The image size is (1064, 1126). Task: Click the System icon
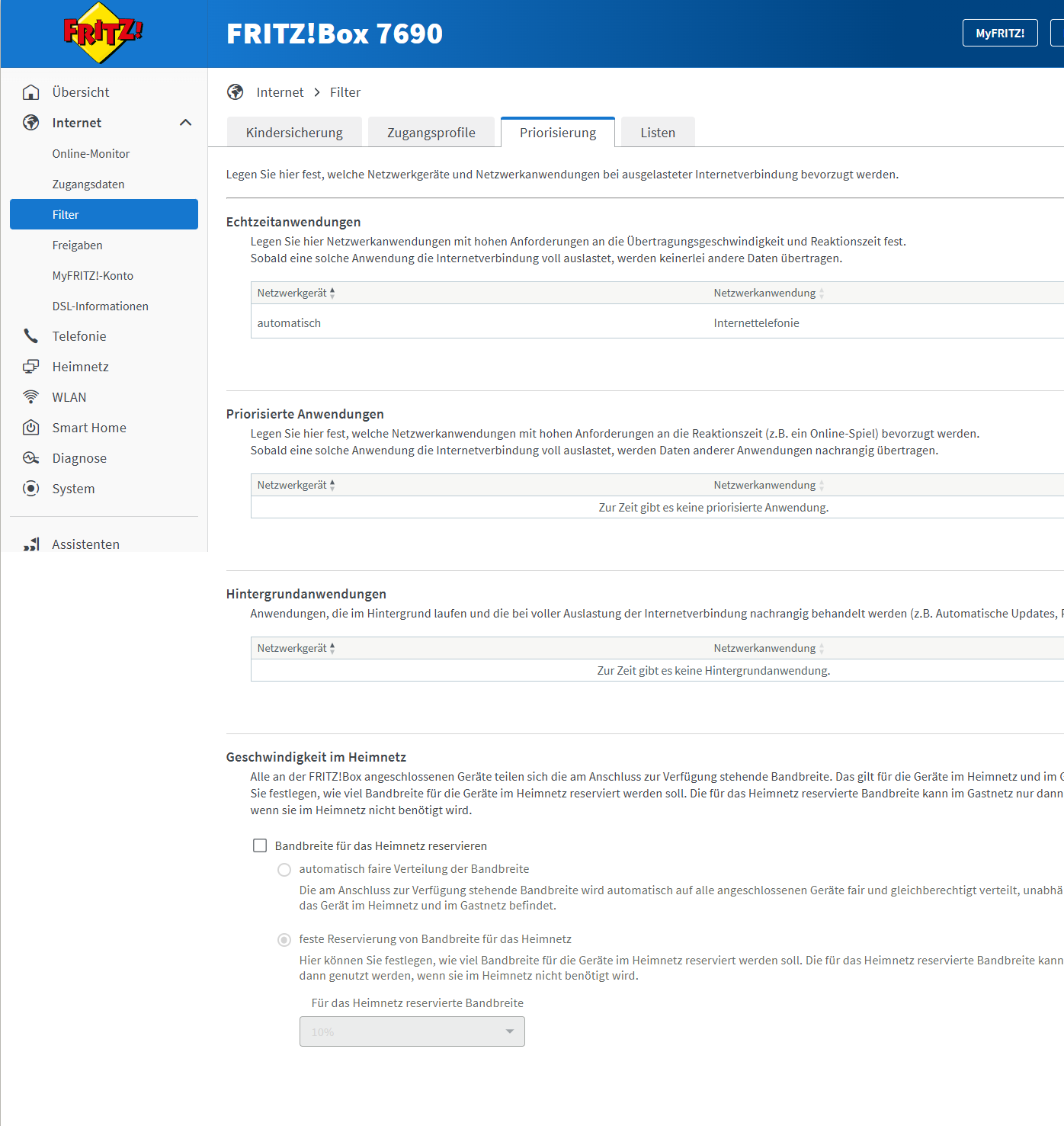pyautogui.click(x=31, y=489)
